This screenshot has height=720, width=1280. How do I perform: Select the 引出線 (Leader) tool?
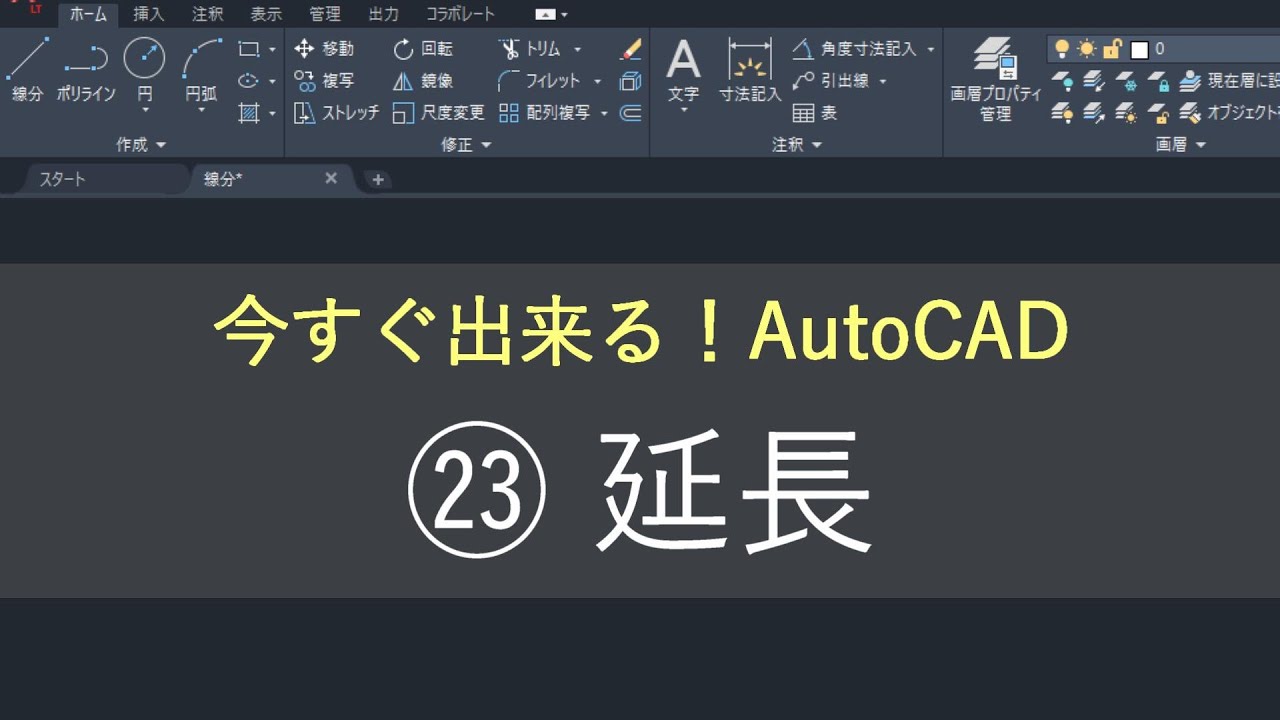click(x=832, y=81)
